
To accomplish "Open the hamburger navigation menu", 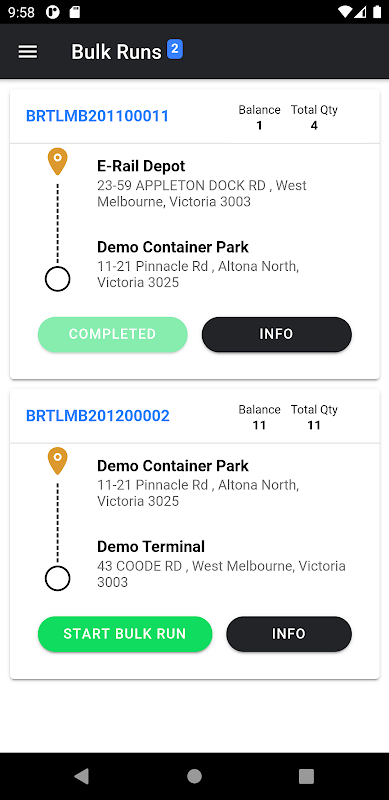I will tap(28, 52).
